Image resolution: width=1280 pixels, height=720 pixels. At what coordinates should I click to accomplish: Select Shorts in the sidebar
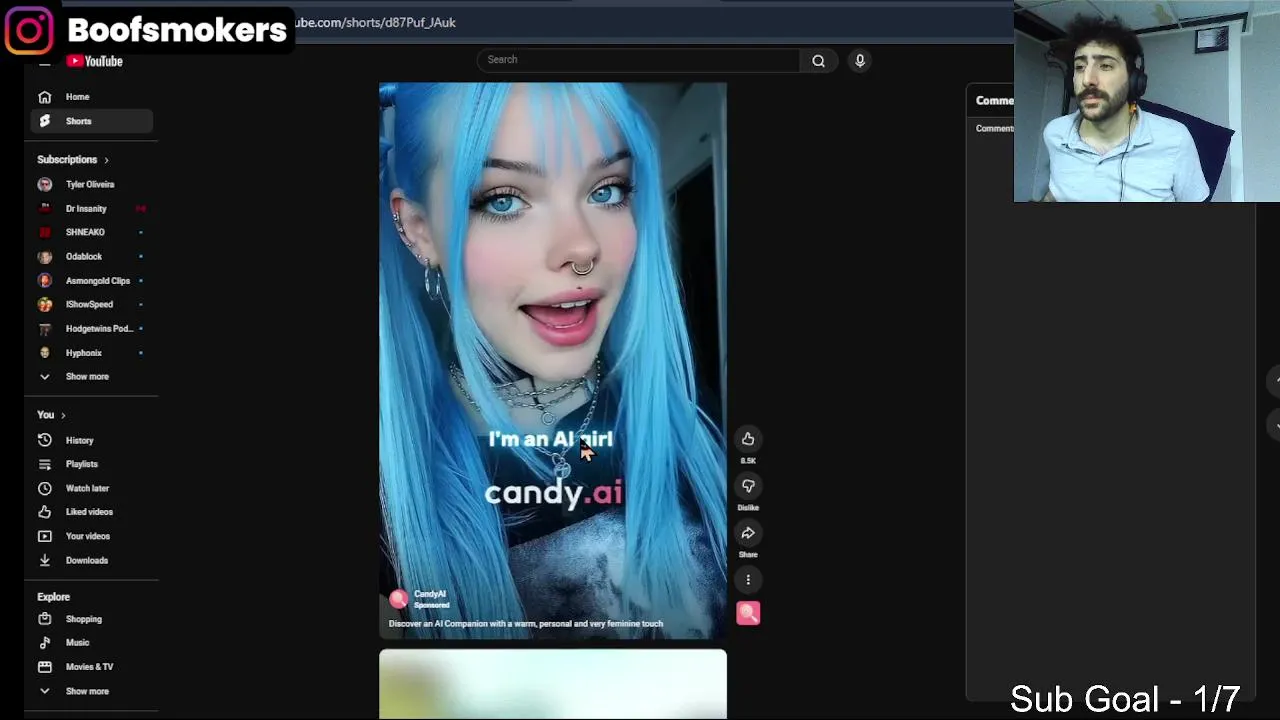coord(91,121)
